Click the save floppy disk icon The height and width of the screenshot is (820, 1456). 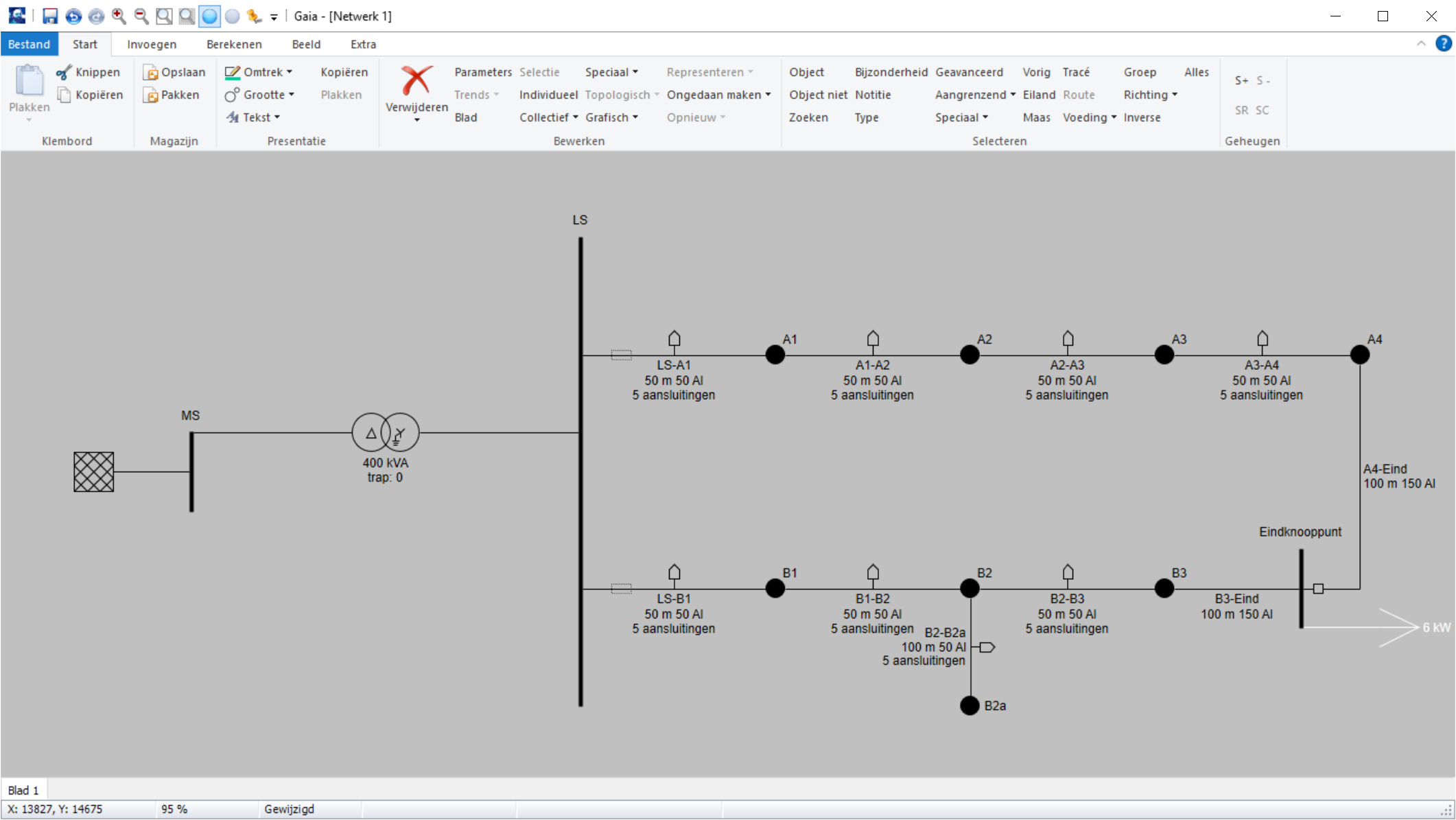pos(50,16)
